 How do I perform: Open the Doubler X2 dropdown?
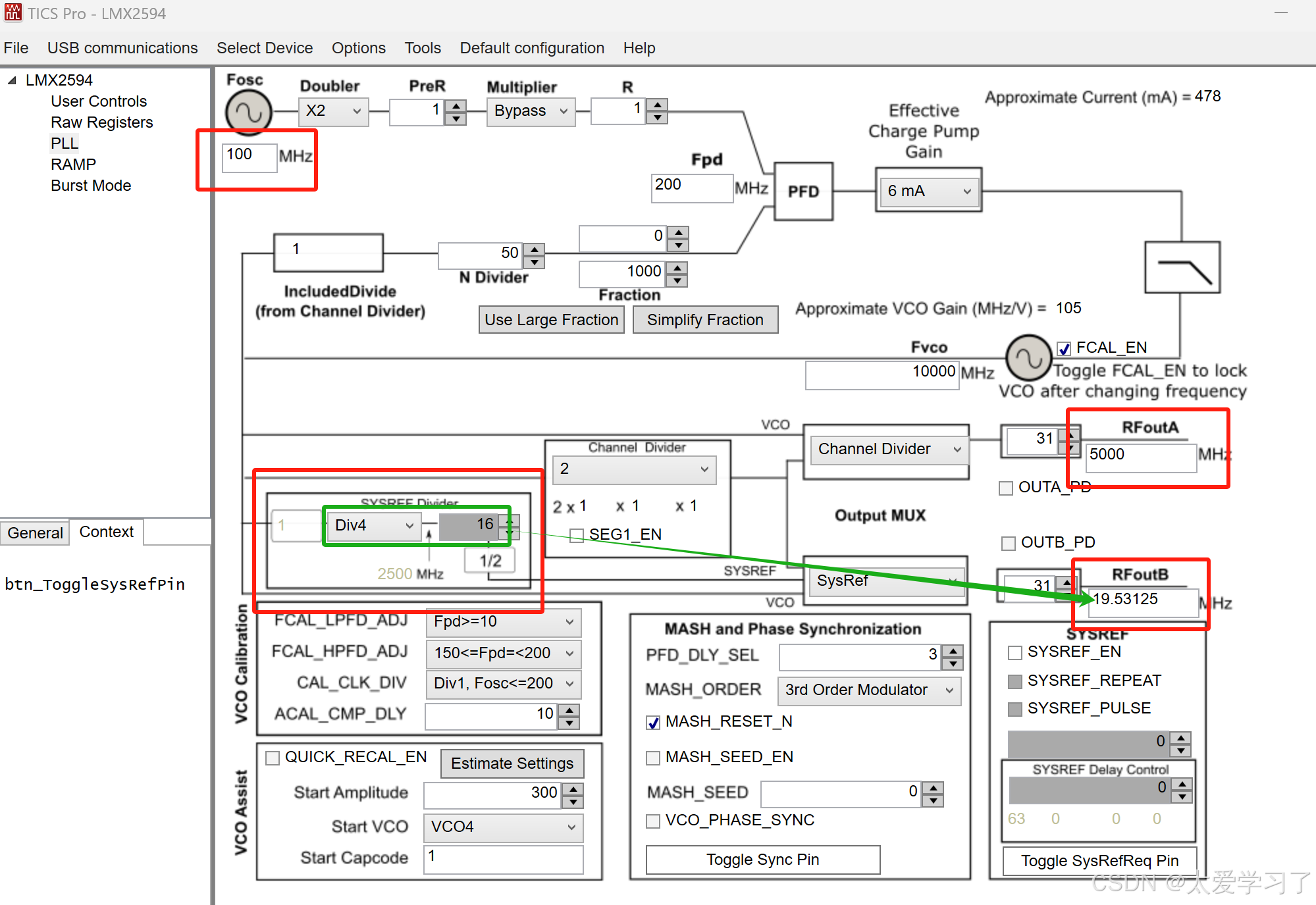point(333,111)
